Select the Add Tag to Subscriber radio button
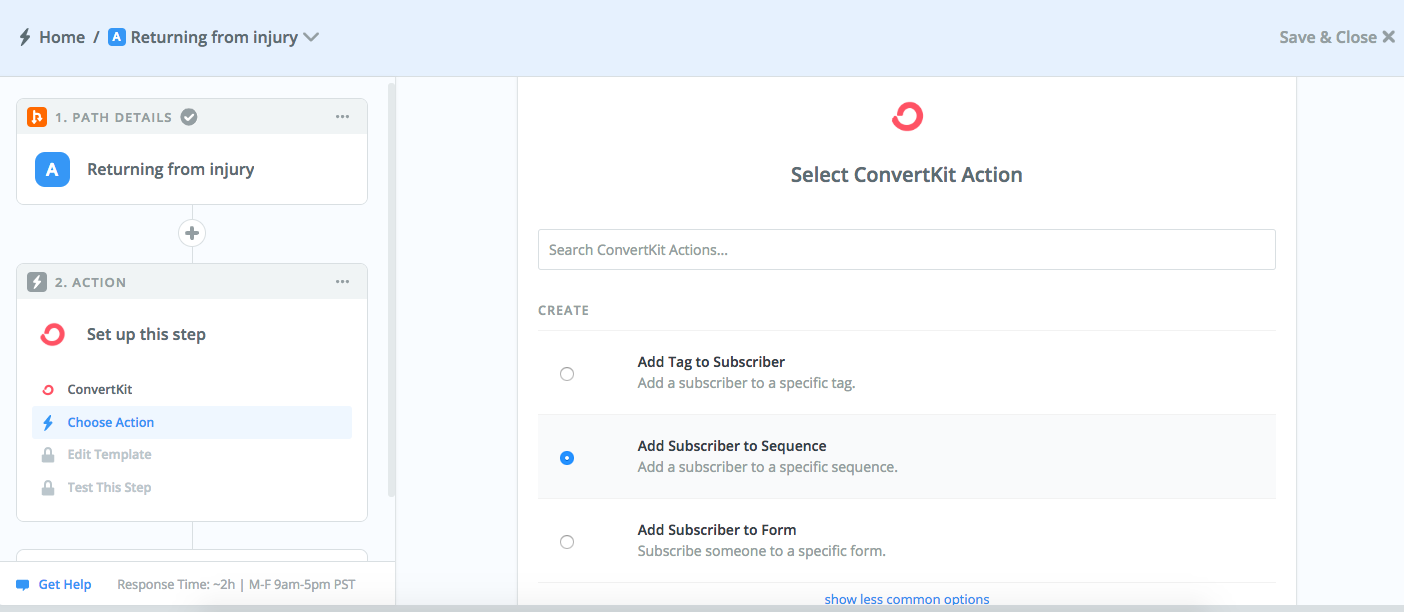Viewport: 1404px width, 612px height. 567,373
